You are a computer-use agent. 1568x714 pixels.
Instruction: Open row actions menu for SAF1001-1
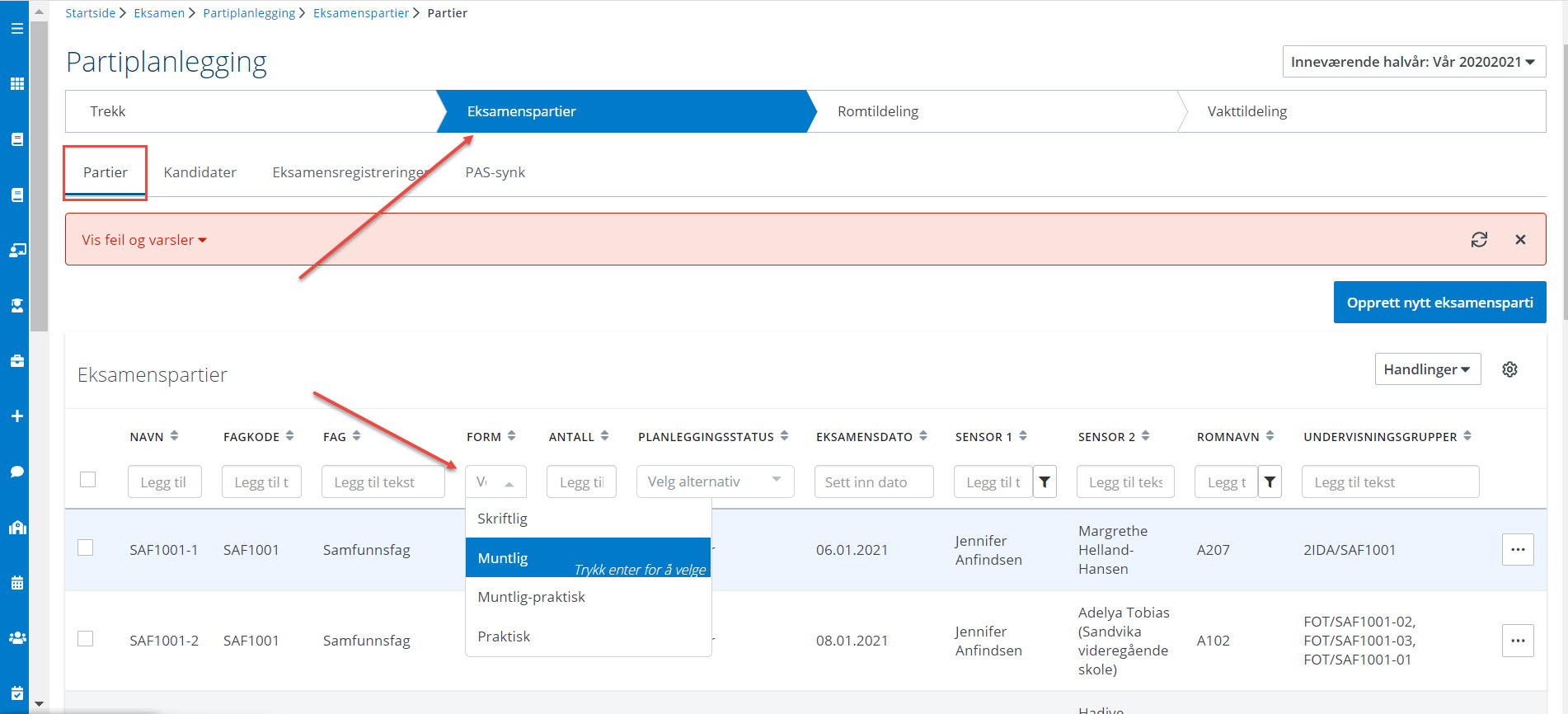coord(1518,549)
